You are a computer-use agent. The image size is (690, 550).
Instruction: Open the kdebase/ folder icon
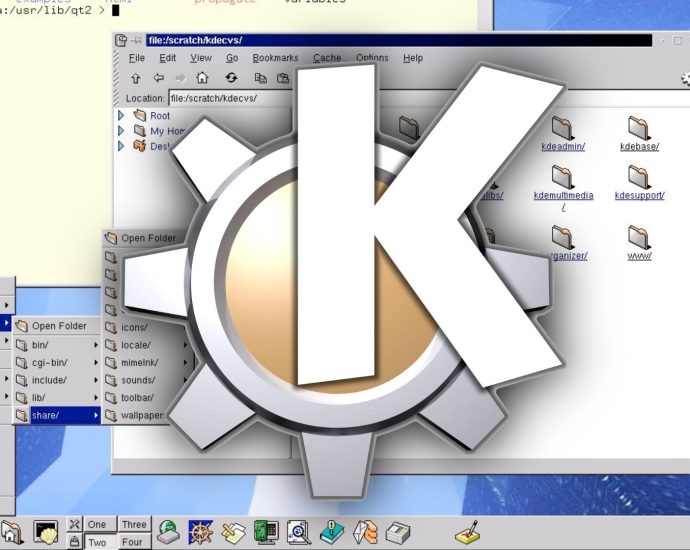tap(639, 128)
